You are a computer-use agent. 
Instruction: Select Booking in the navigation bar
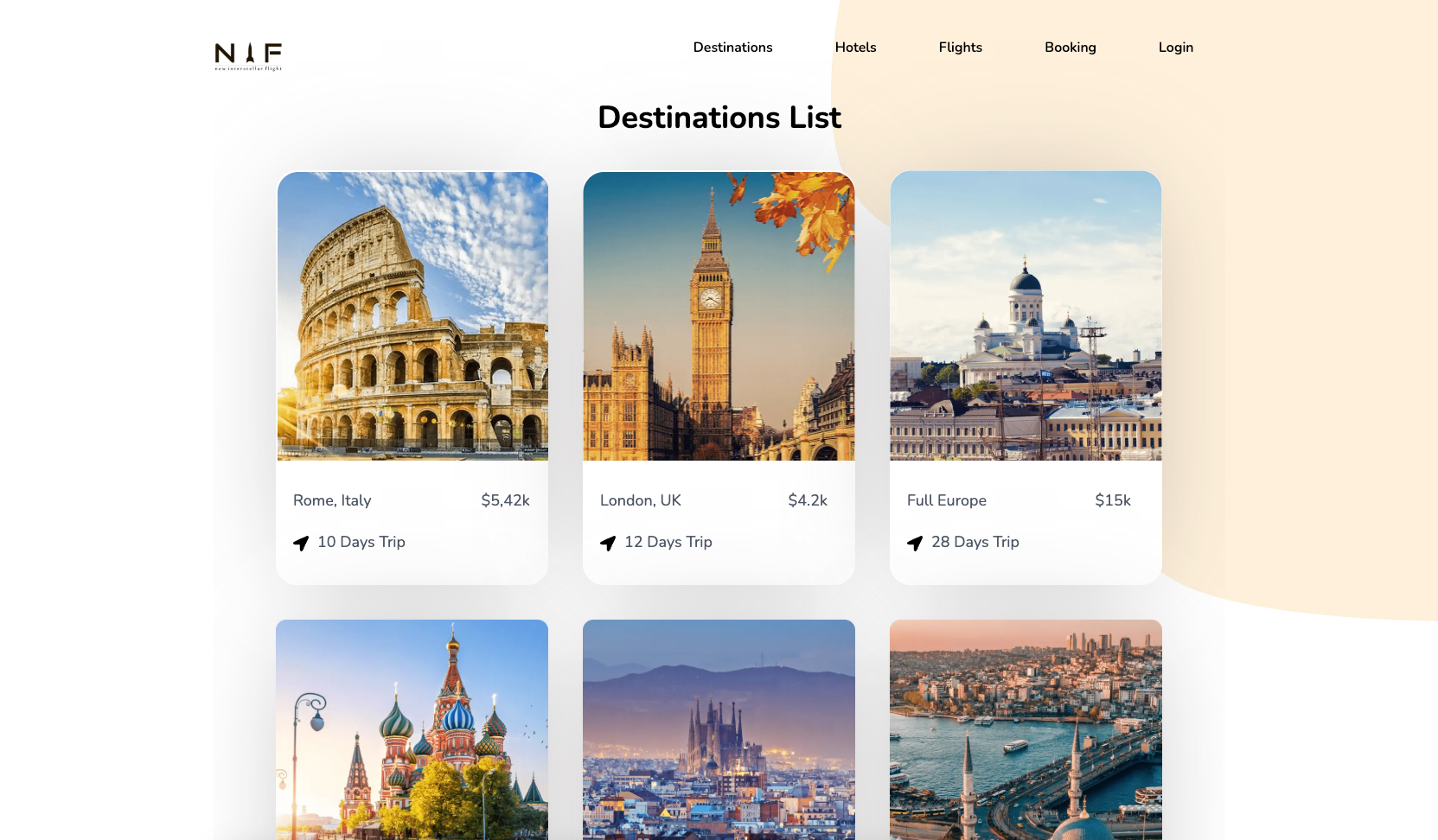tap(1070, 48)
